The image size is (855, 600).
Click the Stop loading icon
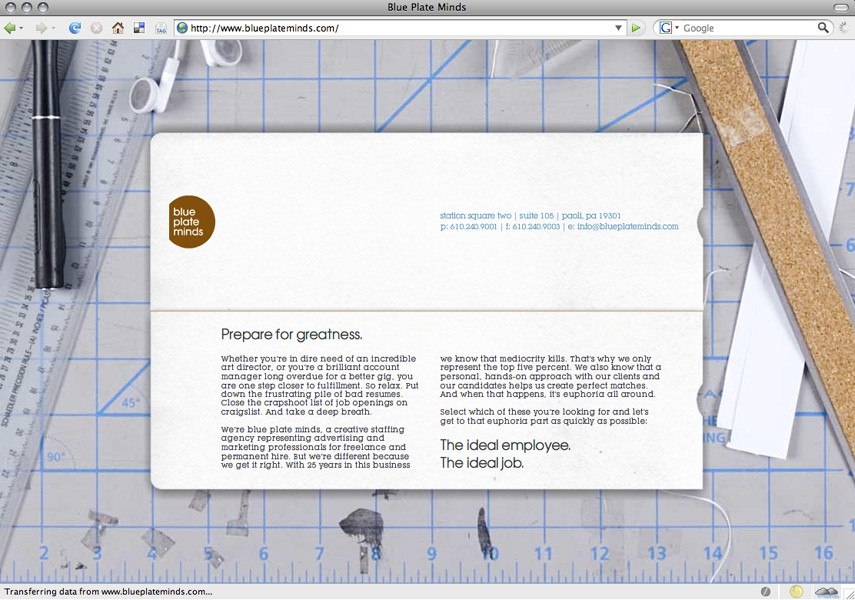click(x=97, y=28)
